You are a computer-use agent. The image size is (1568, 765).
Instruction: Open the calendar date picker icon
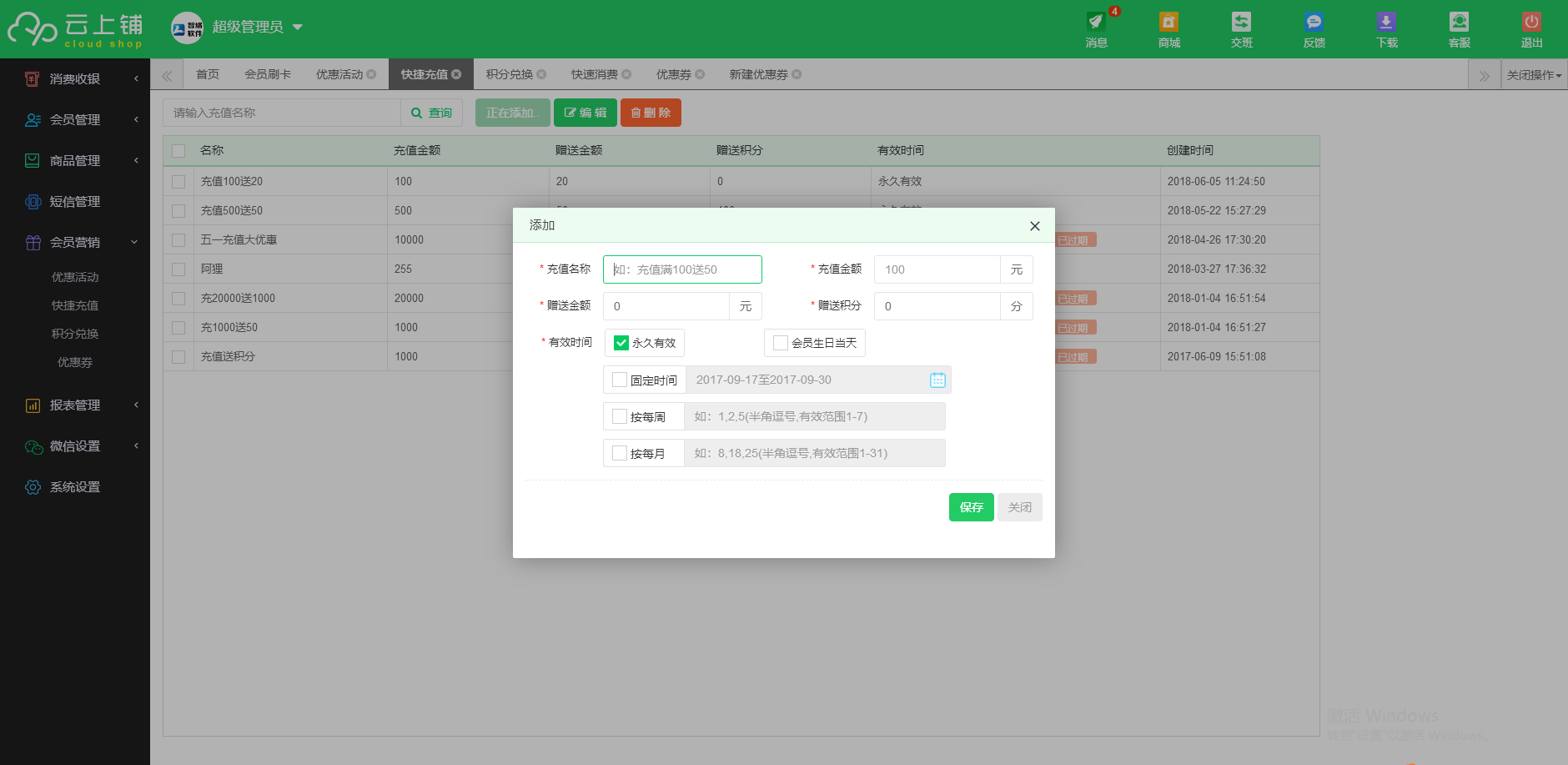937,380
